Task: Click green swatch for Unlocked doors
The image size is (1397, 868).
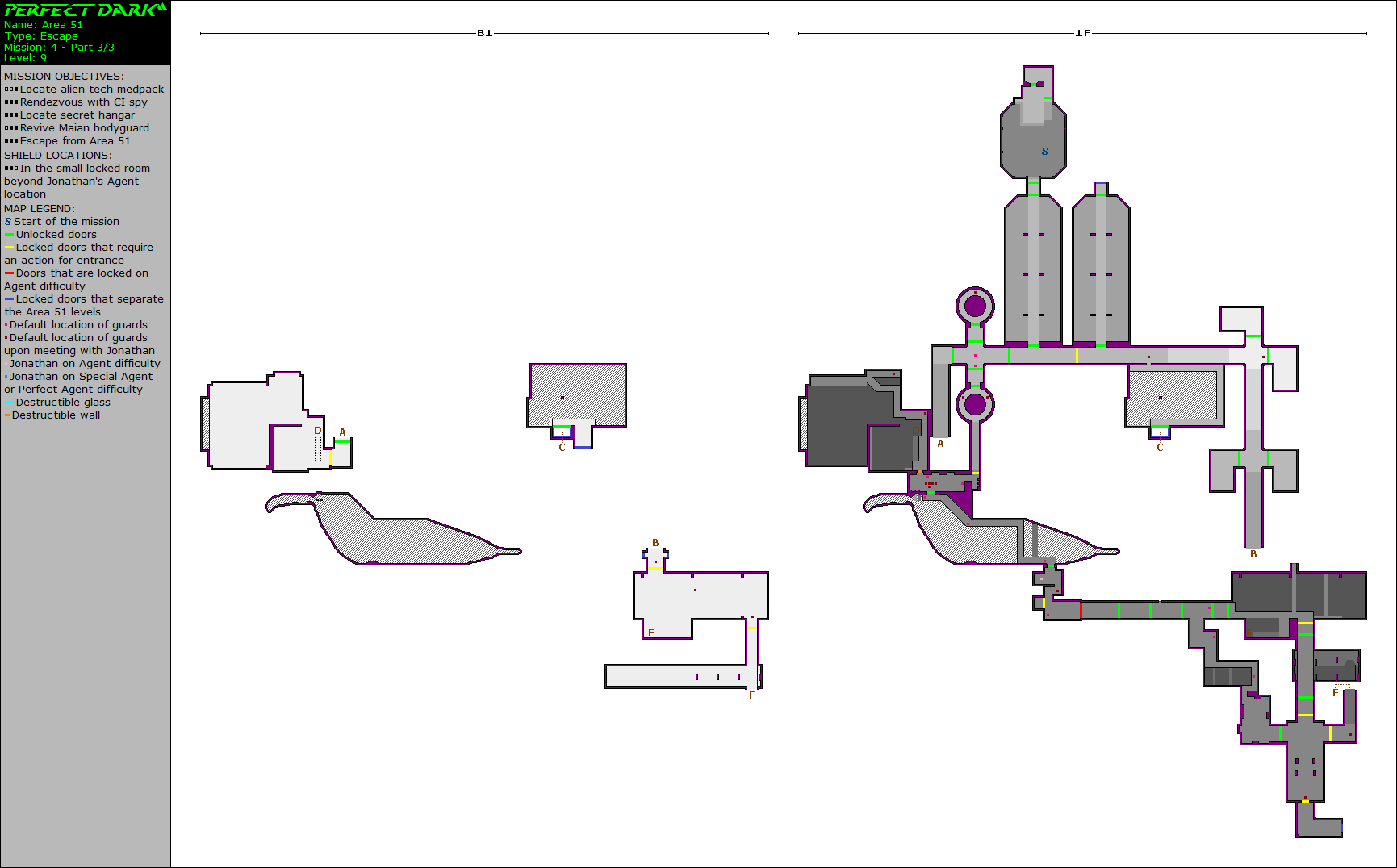Action: 9,235
